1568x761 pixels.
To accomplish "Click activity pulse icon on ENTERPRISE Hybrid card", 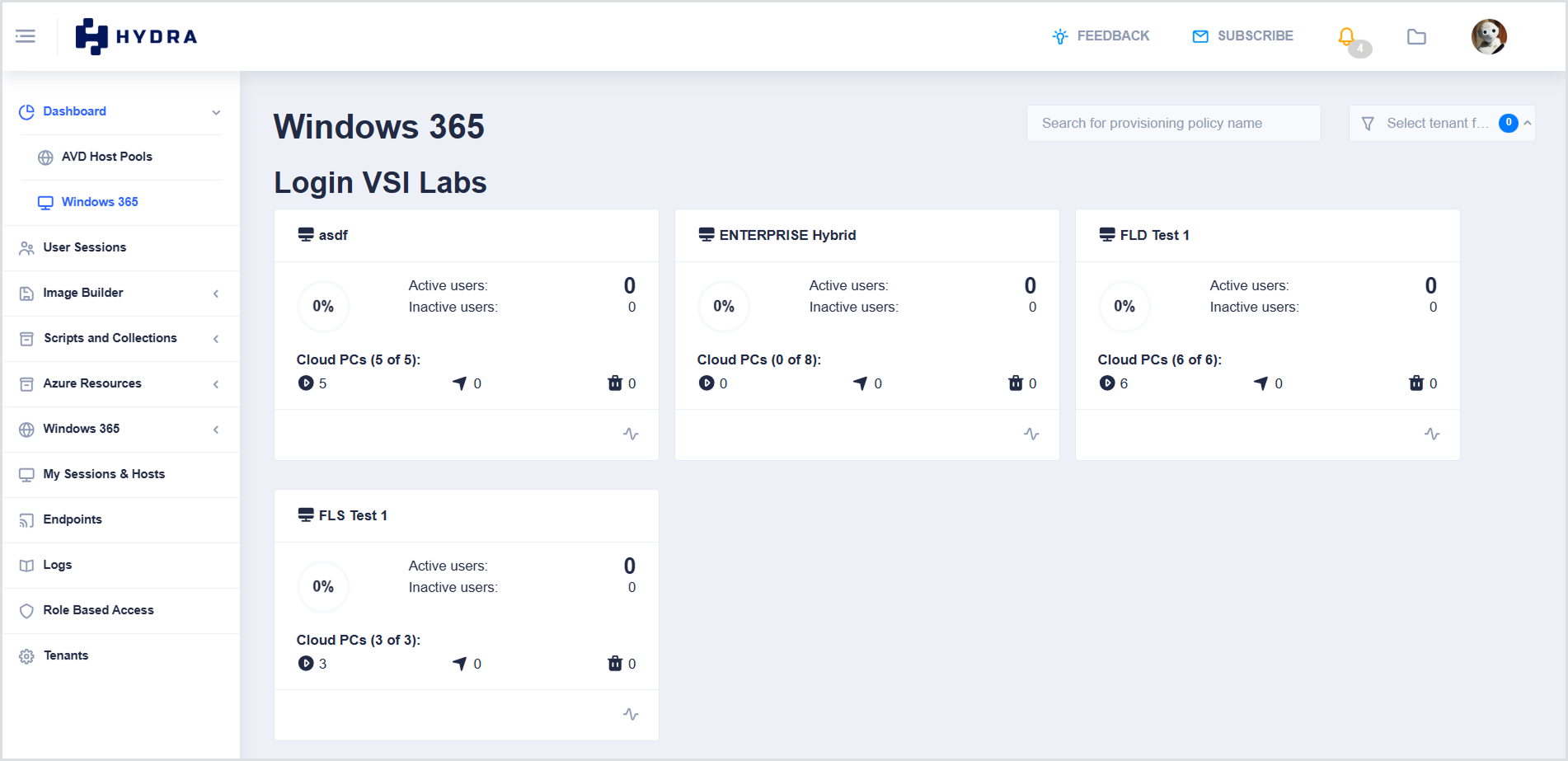I will 1031,434.
